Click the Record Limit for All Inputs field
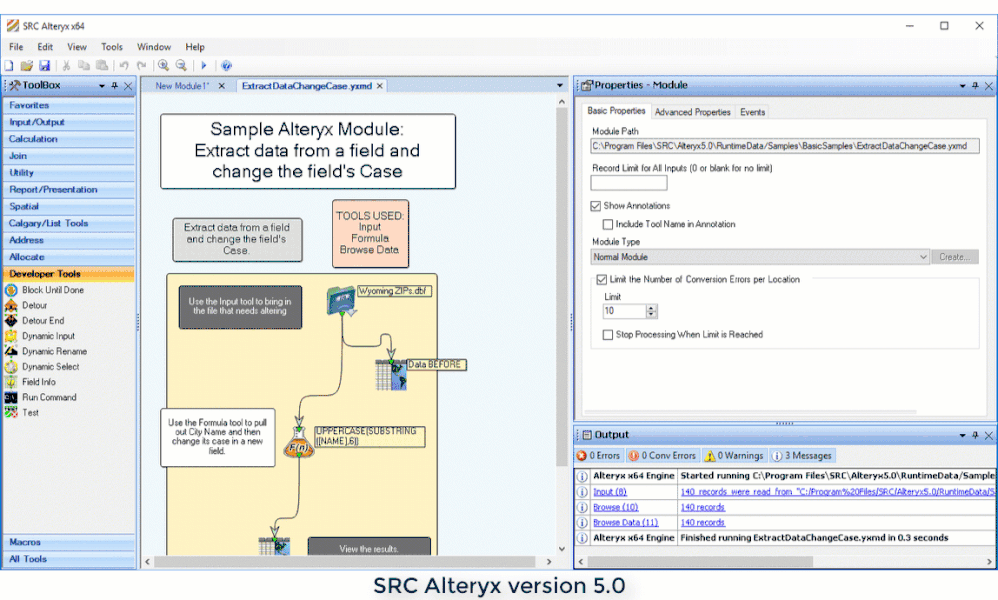Screen dimensions: 998x600 [x=629, y=183]
